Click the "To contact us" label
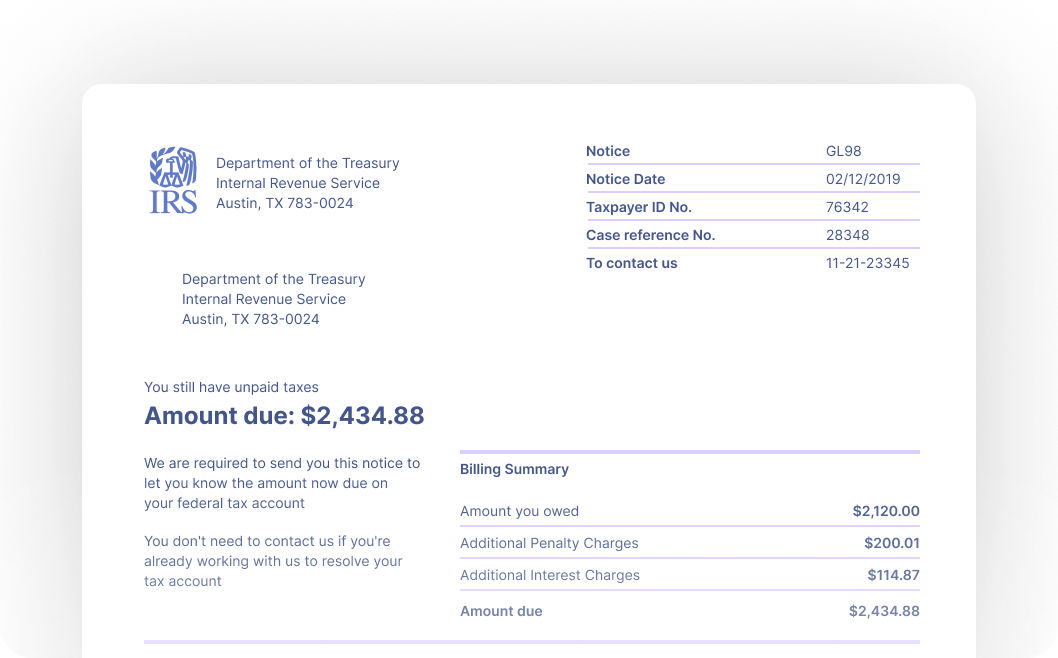 pyautogui.click(x=631, y=263)
